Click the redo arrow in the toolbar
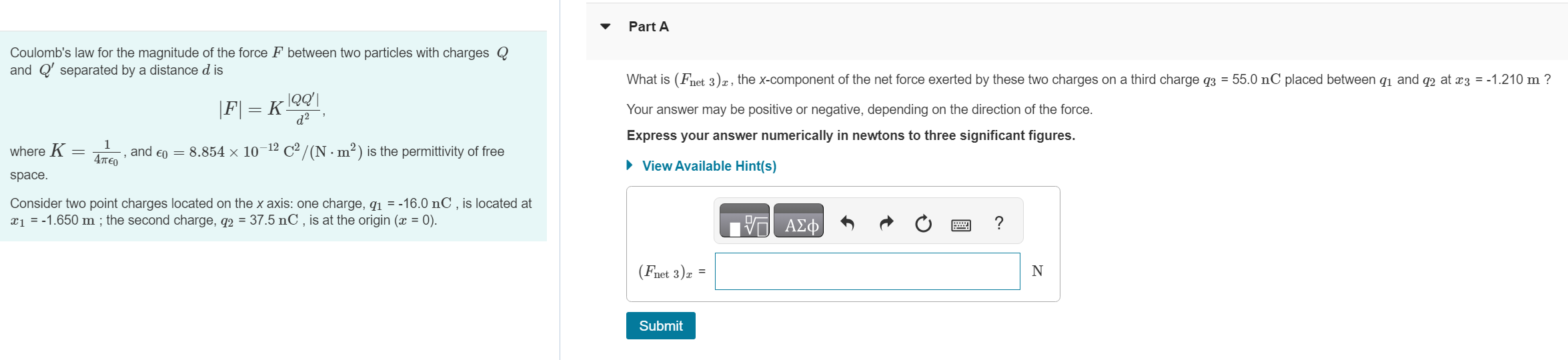 pyautogui.click(x=886, y=223)
